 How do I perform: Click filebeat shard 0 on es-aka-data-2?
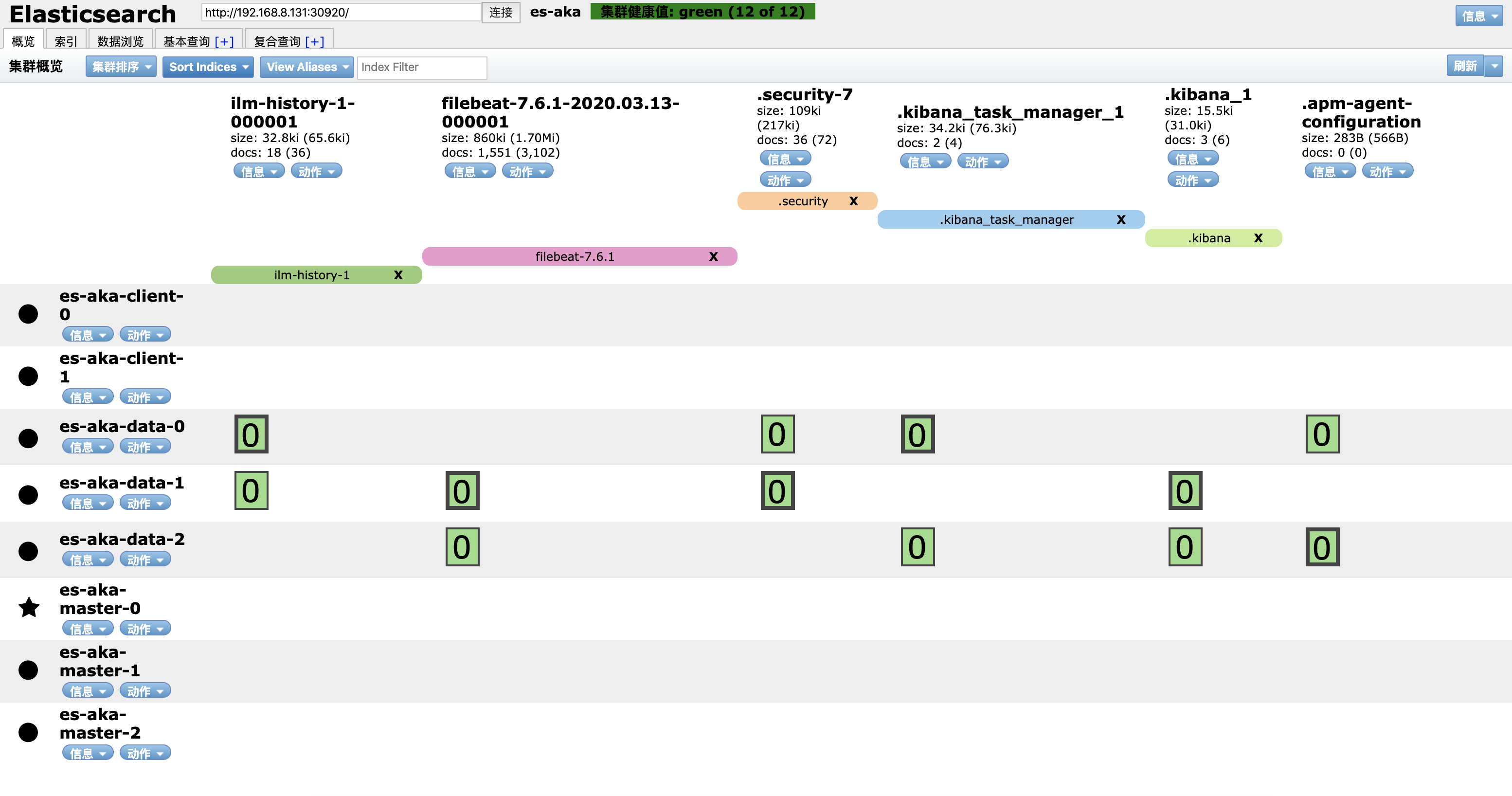point(462,547)
